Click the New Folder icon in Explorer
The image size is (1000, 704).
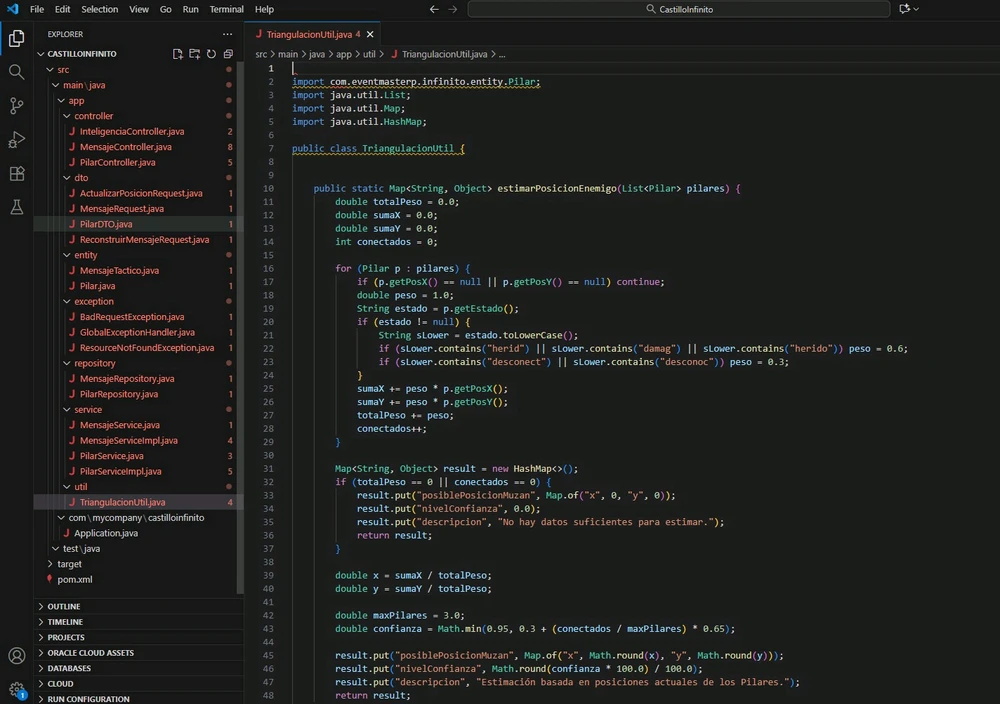coord(194,54)
